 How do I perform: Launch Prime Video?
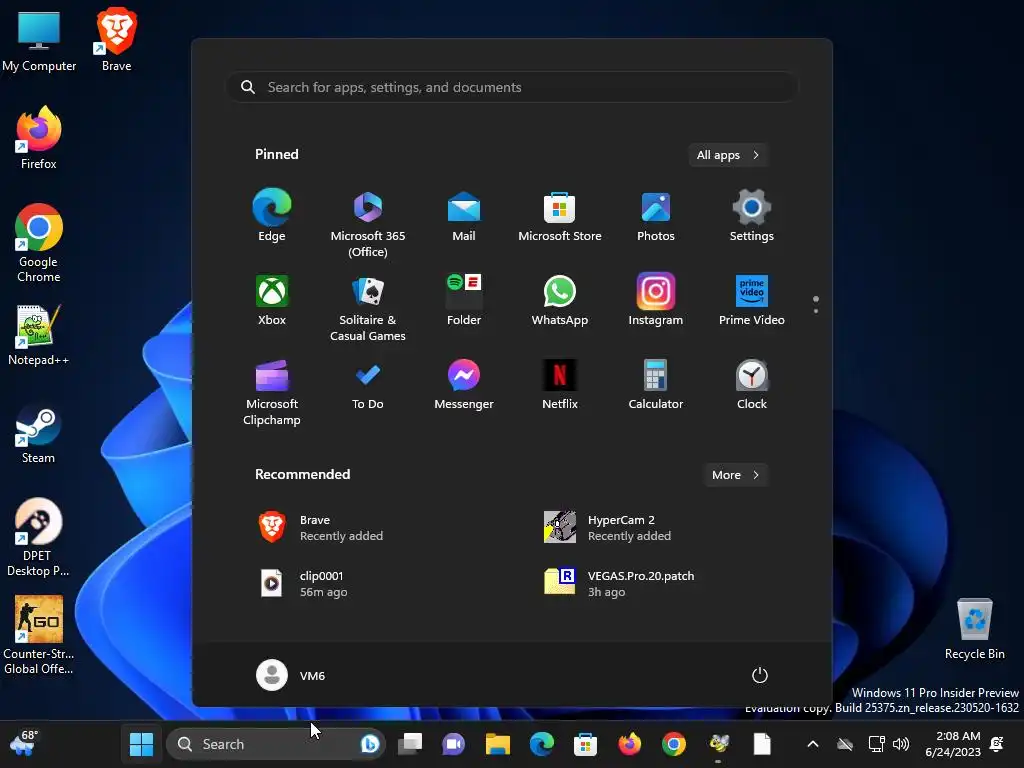752,300
